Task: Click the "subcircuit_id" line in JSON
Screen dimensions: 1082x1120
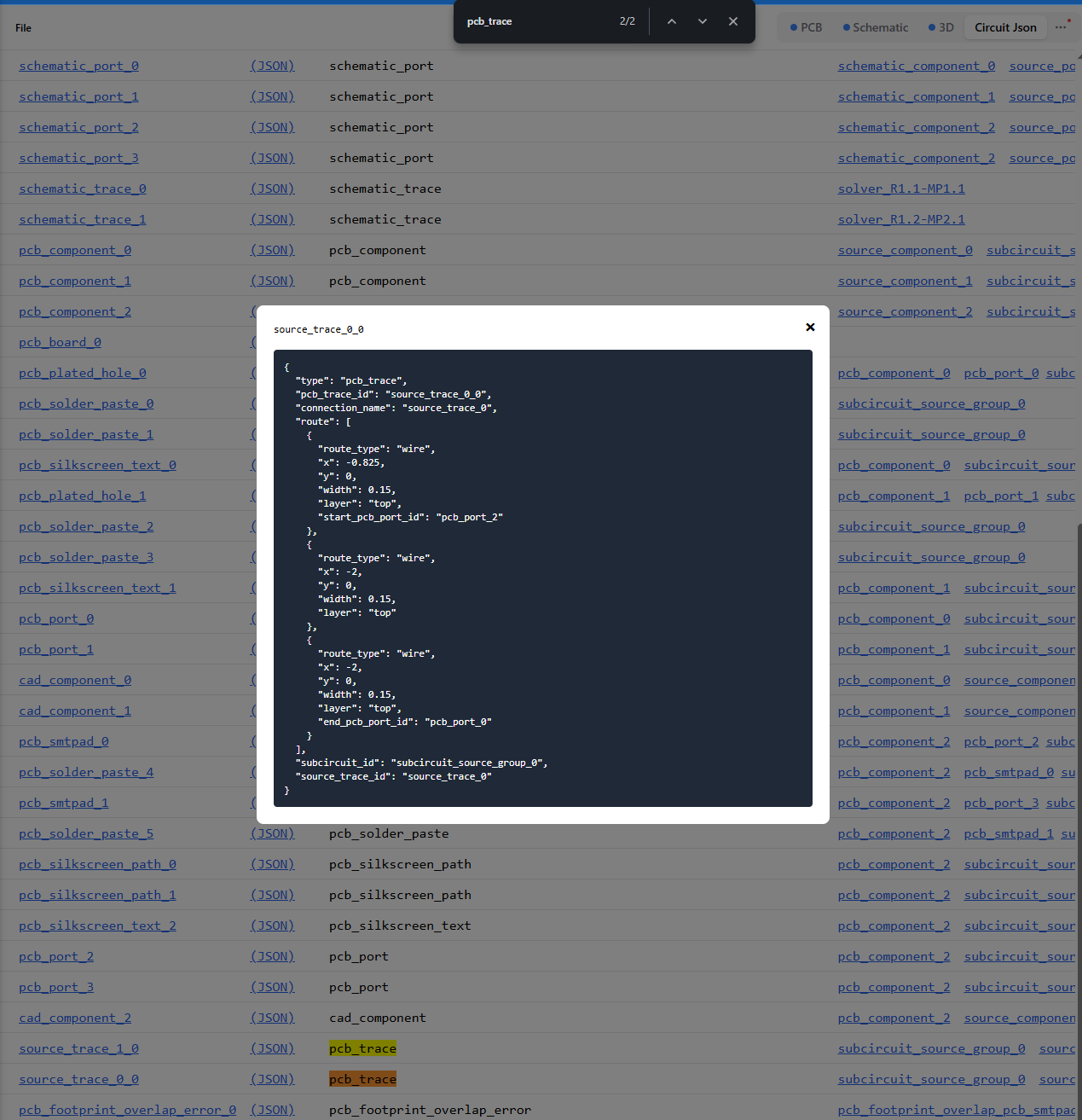Action: tap(421, 763)
